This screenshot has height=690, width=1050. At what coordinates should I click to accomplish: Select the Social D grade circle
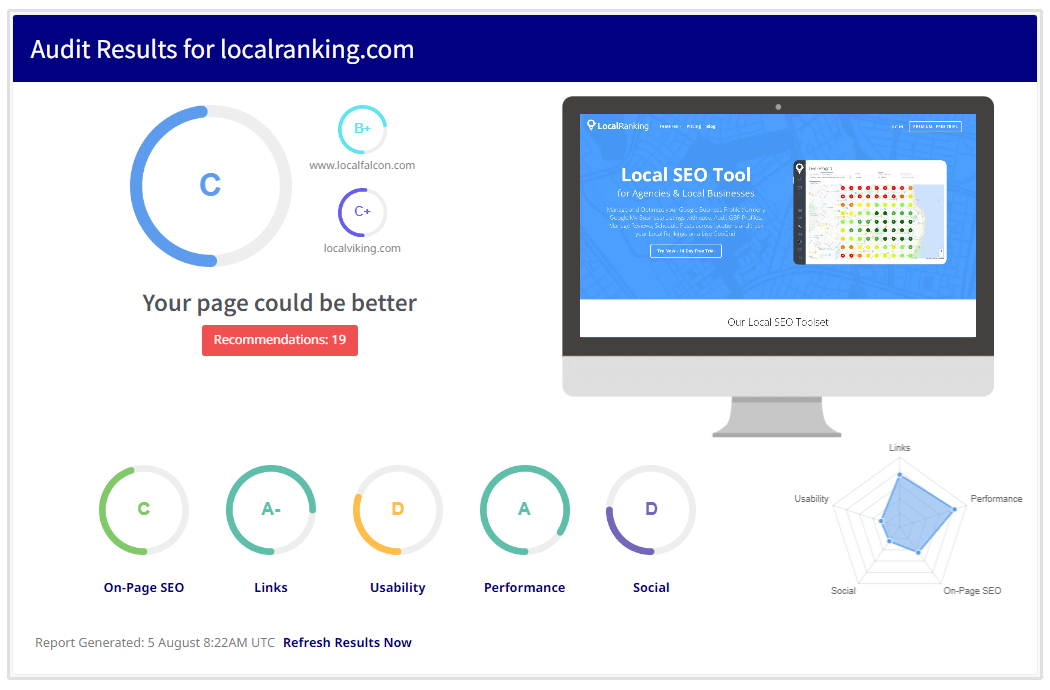pos(651,509)
